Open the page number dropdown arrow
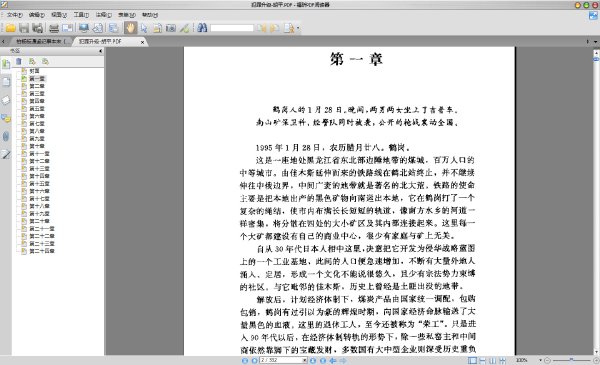The image size is (600, 365). coord(305,360)
